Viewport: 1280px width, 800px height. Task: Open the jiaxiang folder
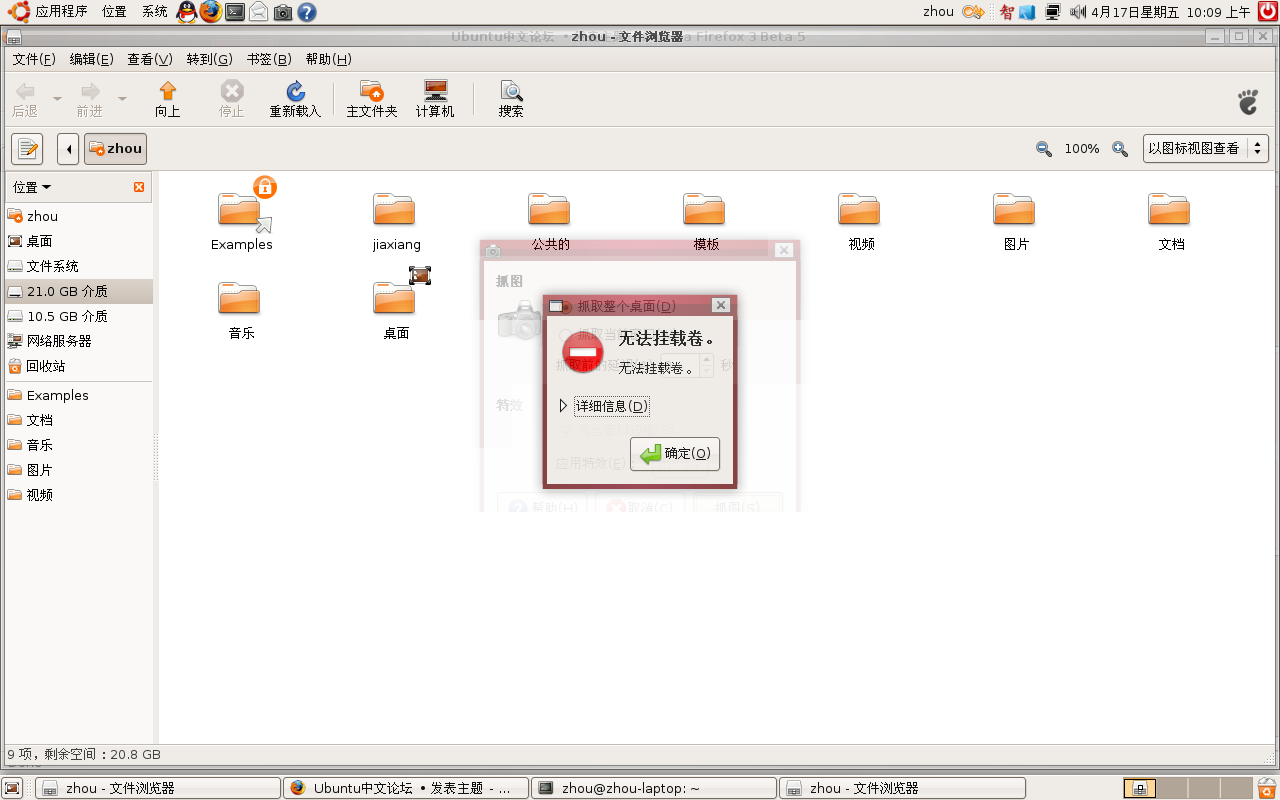pos(396,220)
